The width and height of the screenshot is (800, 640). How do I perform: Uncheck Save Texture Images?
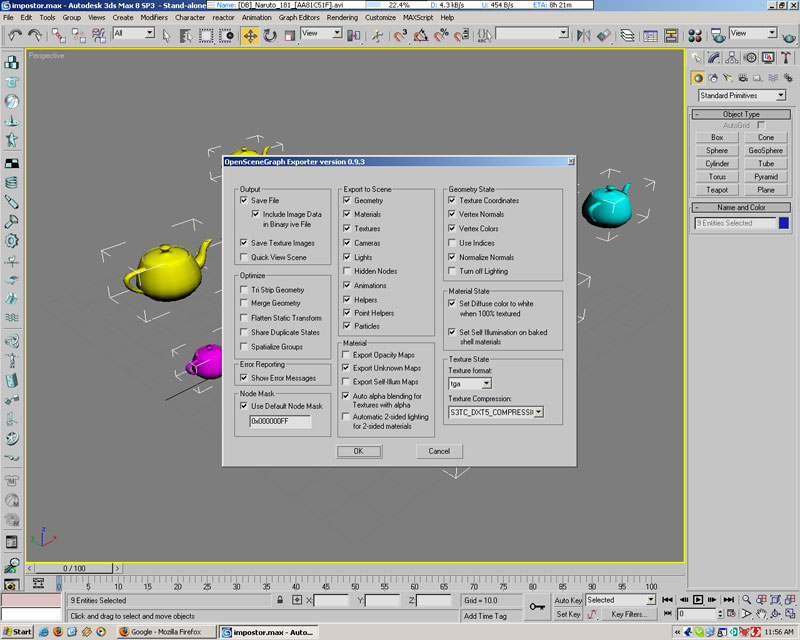pyautogui.click(x=245, y=243)
